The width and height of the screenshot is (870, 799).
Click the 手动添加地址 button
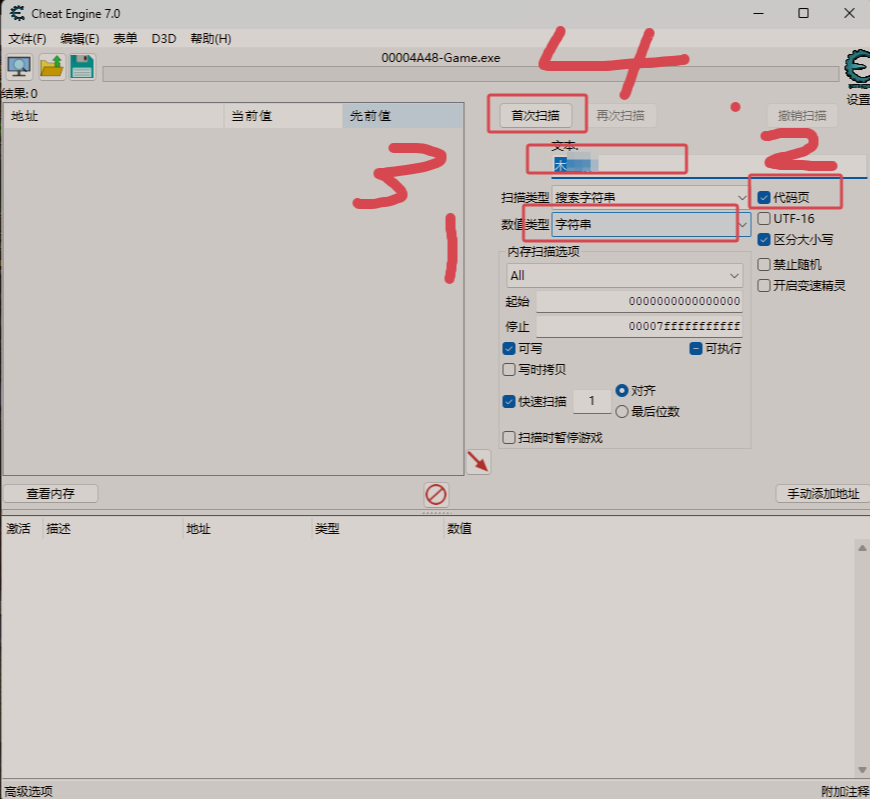tap(823, 494)
